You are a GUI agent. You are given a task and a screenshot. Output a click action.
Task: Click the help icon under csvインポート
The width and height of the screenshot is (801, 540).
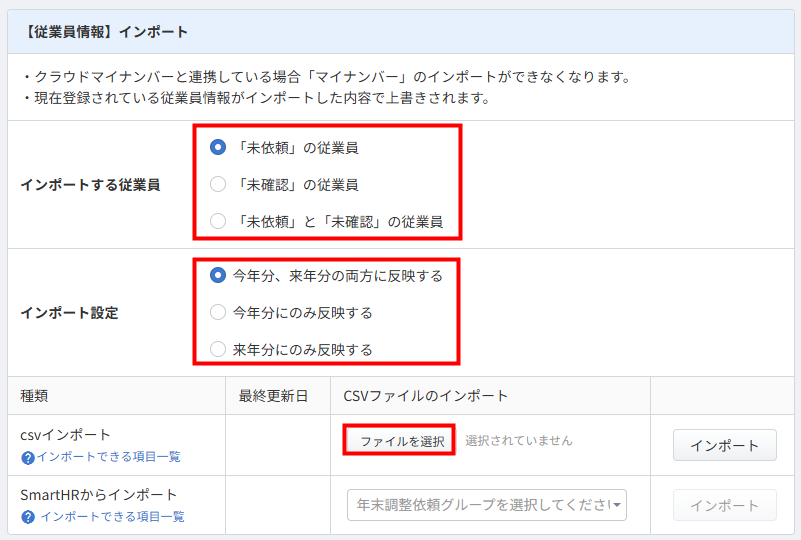28,457
